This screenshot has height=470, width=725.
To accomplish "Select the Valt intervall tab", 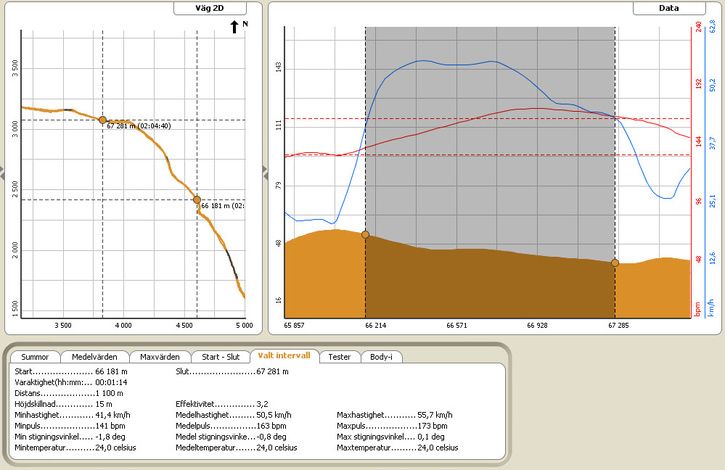I will 284,356.
